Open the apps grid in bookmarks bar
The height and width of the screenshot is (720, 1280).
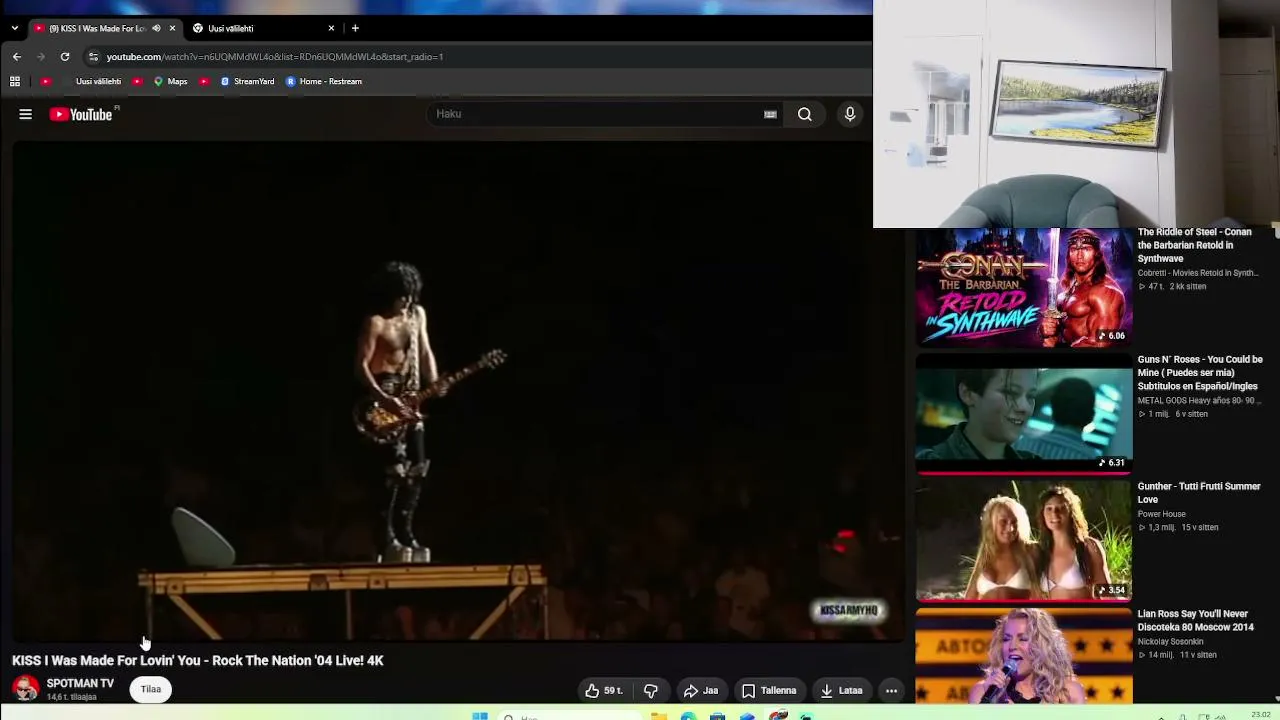click(x=15, y=81)
